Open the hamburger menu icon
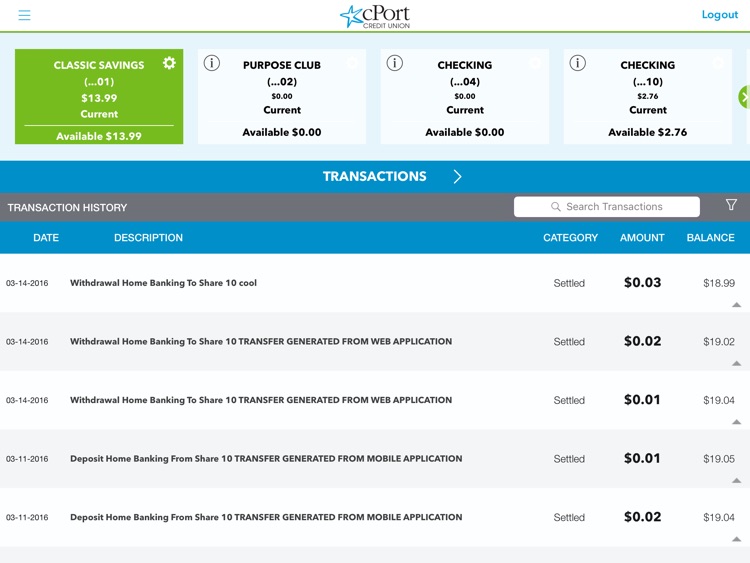The image size is (750, 563). [x=24, y=15]
